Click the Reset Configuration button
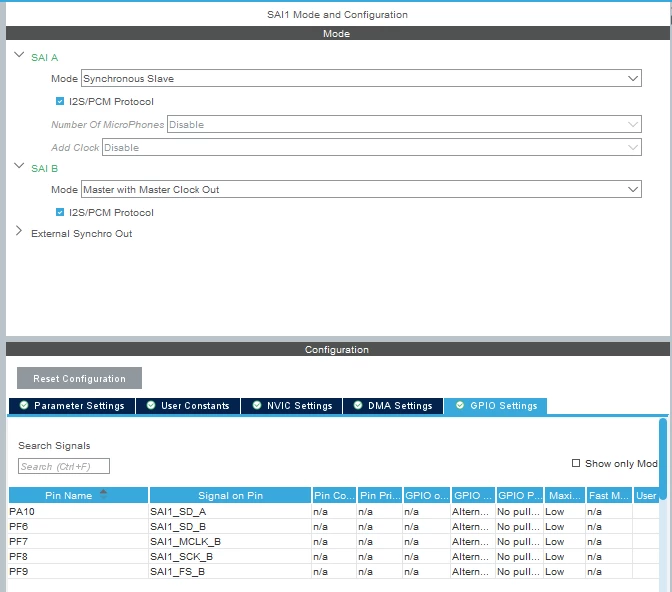Viewport: 672px width, 592px height. 79,379
